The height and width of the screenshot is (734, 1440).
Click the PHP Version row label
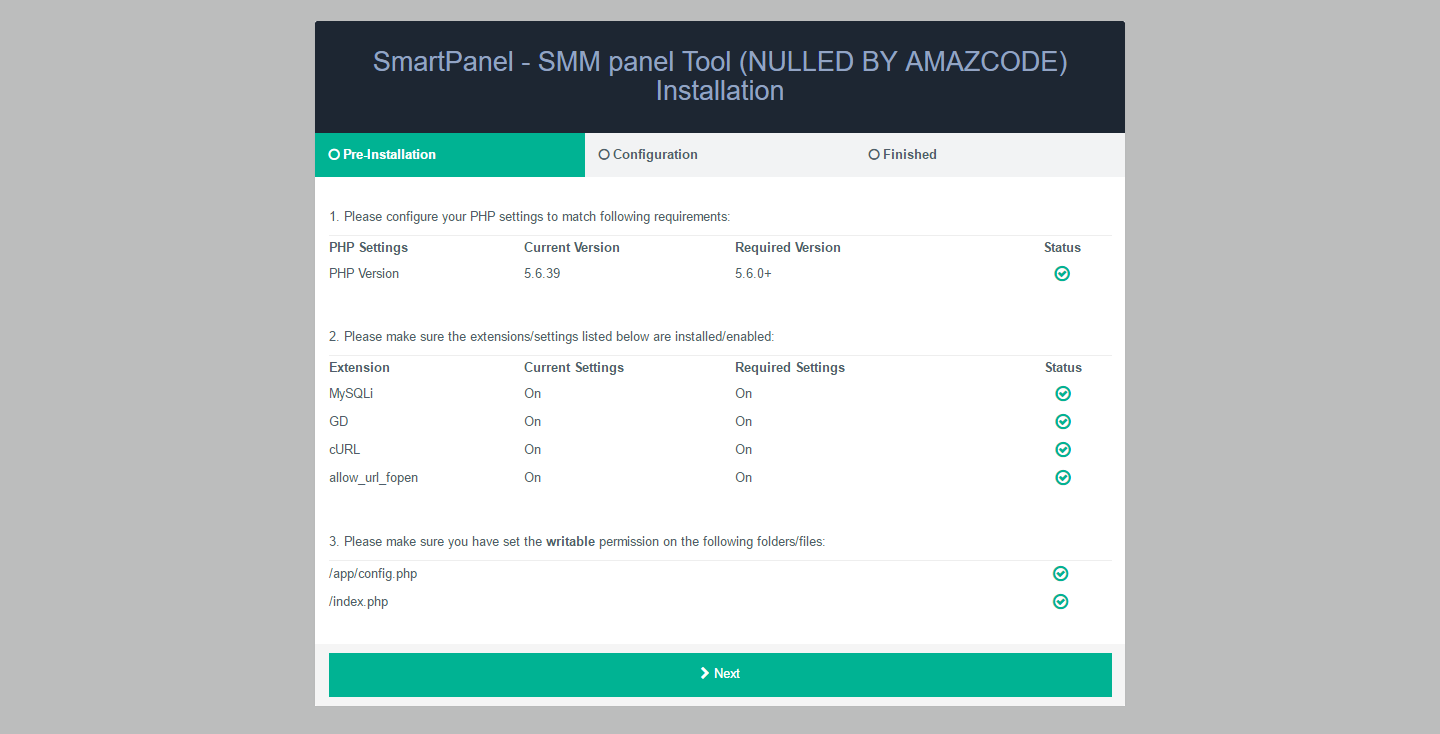pyautogui.click(x=364, y=274)
